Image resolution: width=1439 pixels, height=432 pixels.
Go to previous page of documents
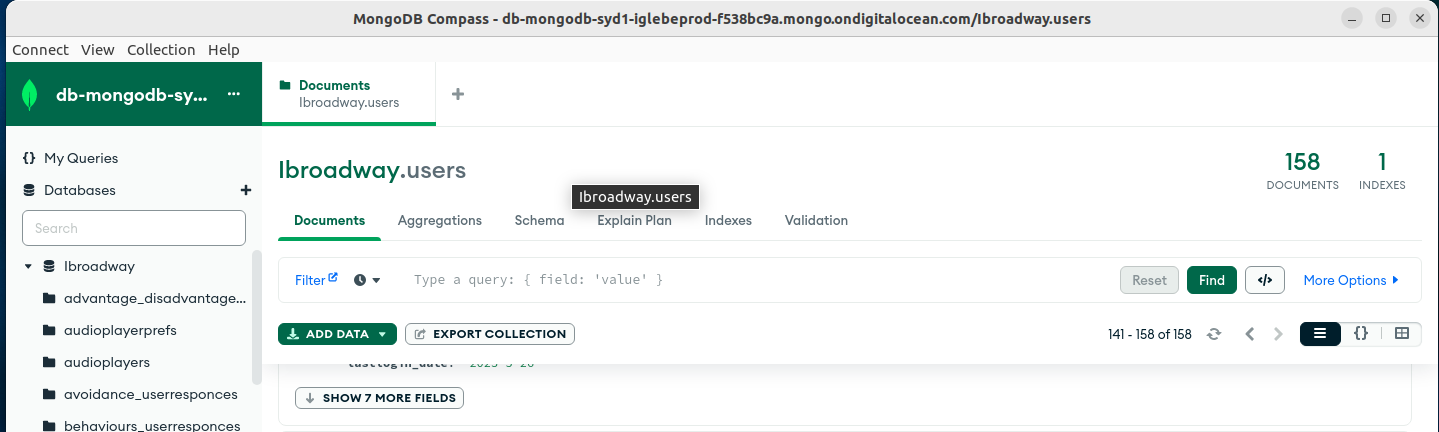(1250, 334)
